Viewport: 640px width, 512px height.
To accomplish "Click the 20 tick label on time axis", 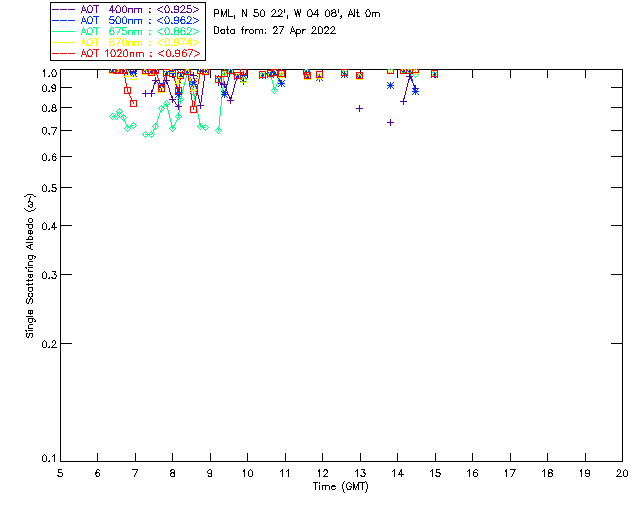I will tap(622, 473).
